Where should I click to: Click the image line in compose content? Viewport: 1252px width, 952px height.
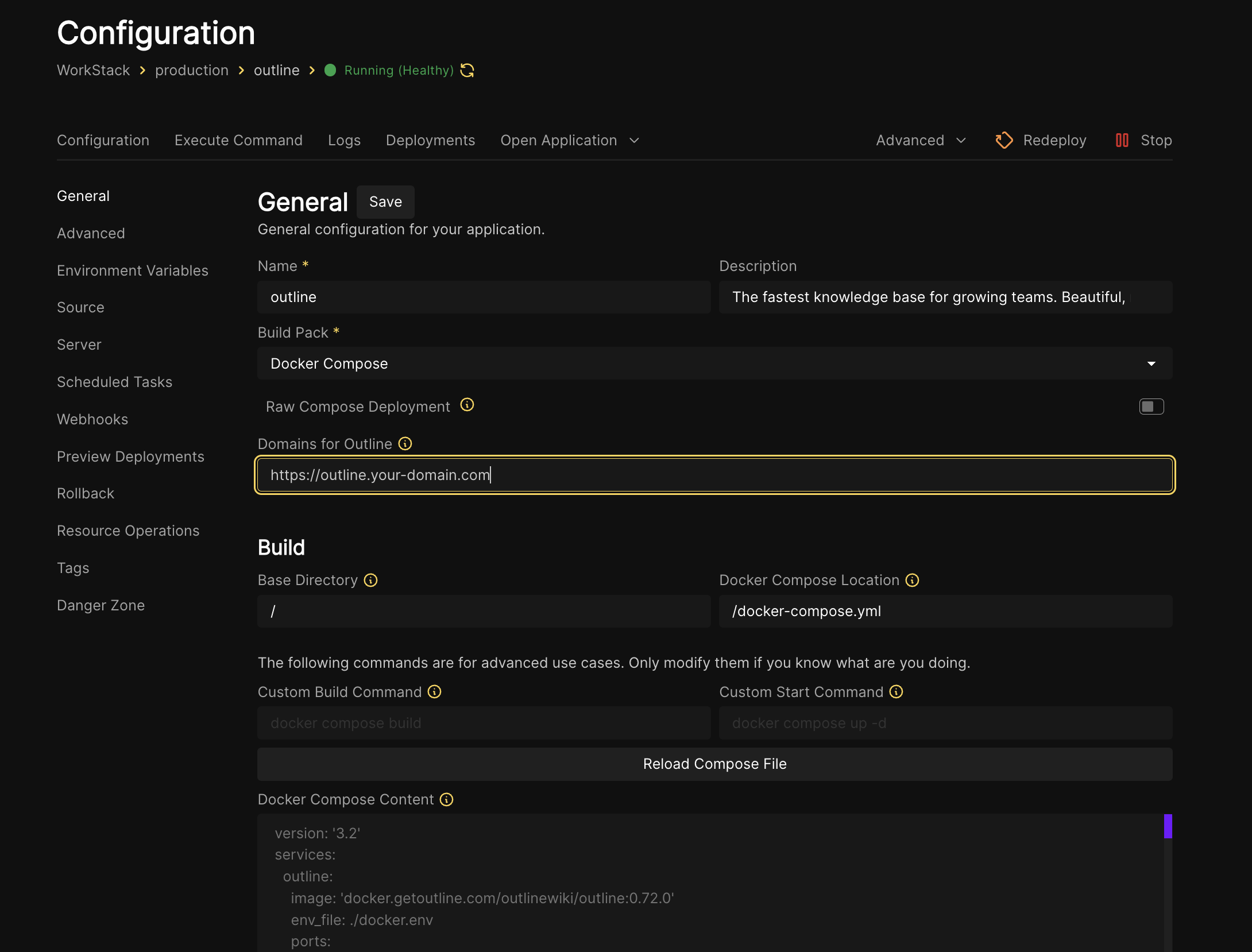(x=482, y=899)
